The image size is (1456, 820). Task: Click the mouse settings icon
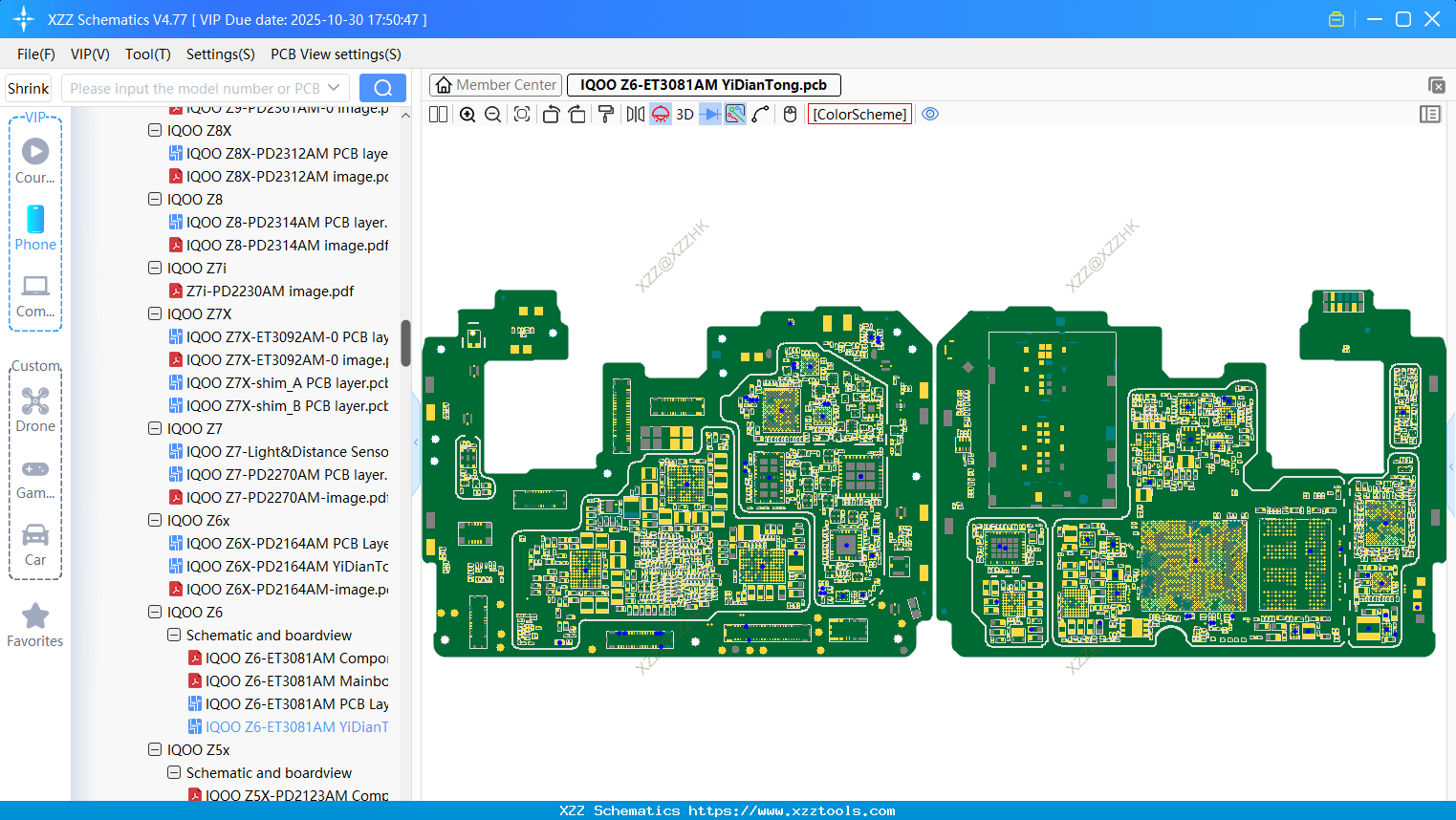point(790,115)
